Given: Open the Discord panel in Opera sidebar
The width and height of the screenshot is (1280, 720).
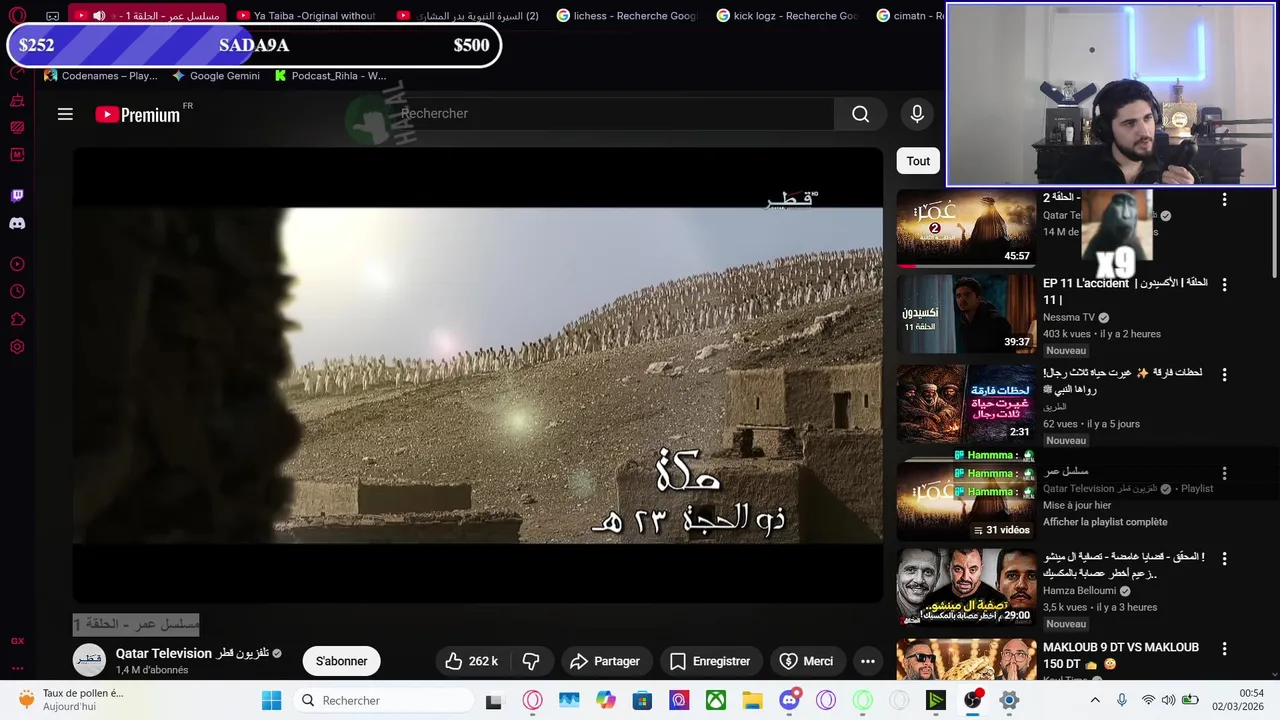Looking at the screenshot, I should point(17,224).
